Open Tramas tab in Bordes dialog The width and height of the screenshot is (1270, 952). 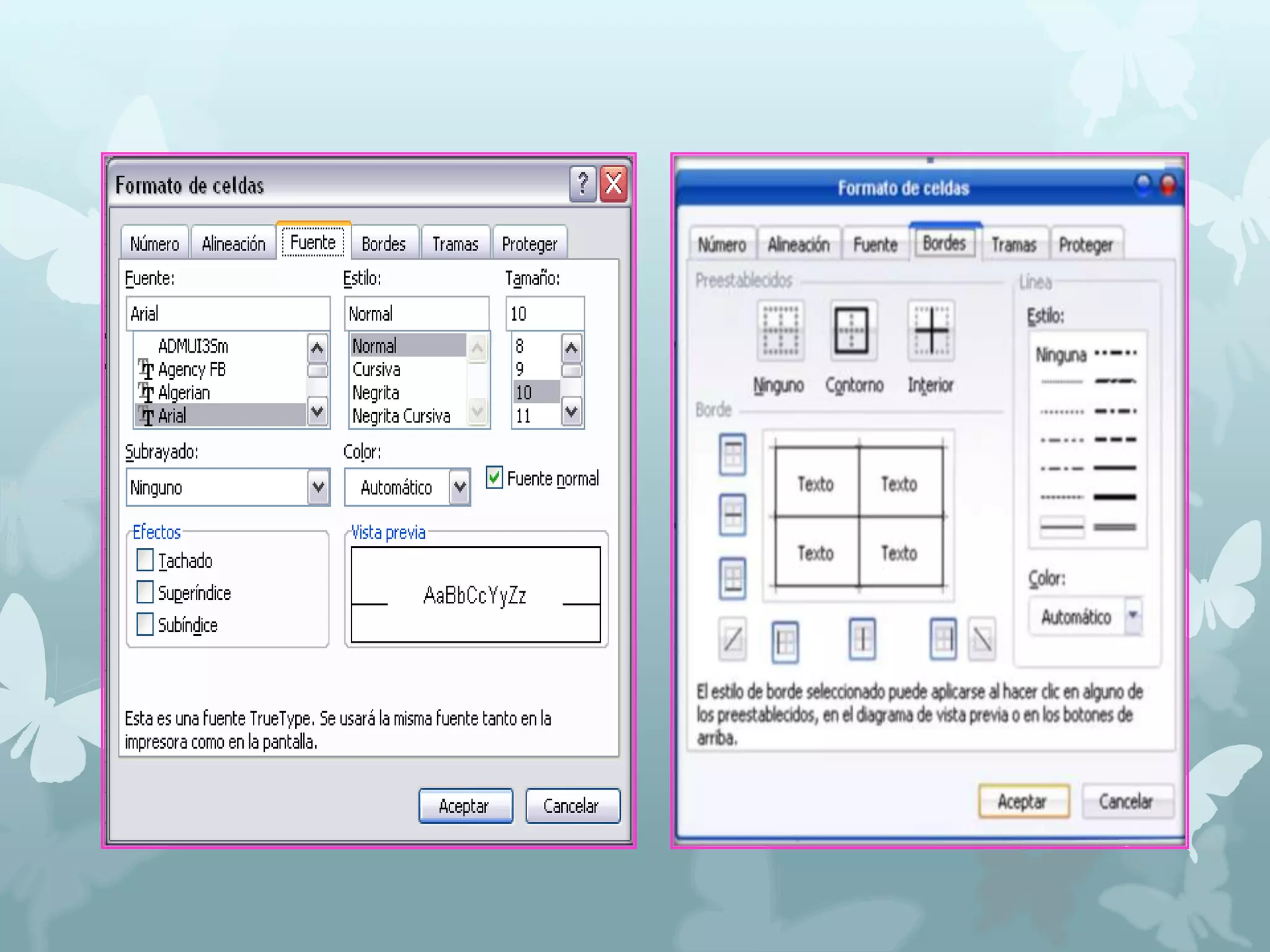pos(1014,245)
